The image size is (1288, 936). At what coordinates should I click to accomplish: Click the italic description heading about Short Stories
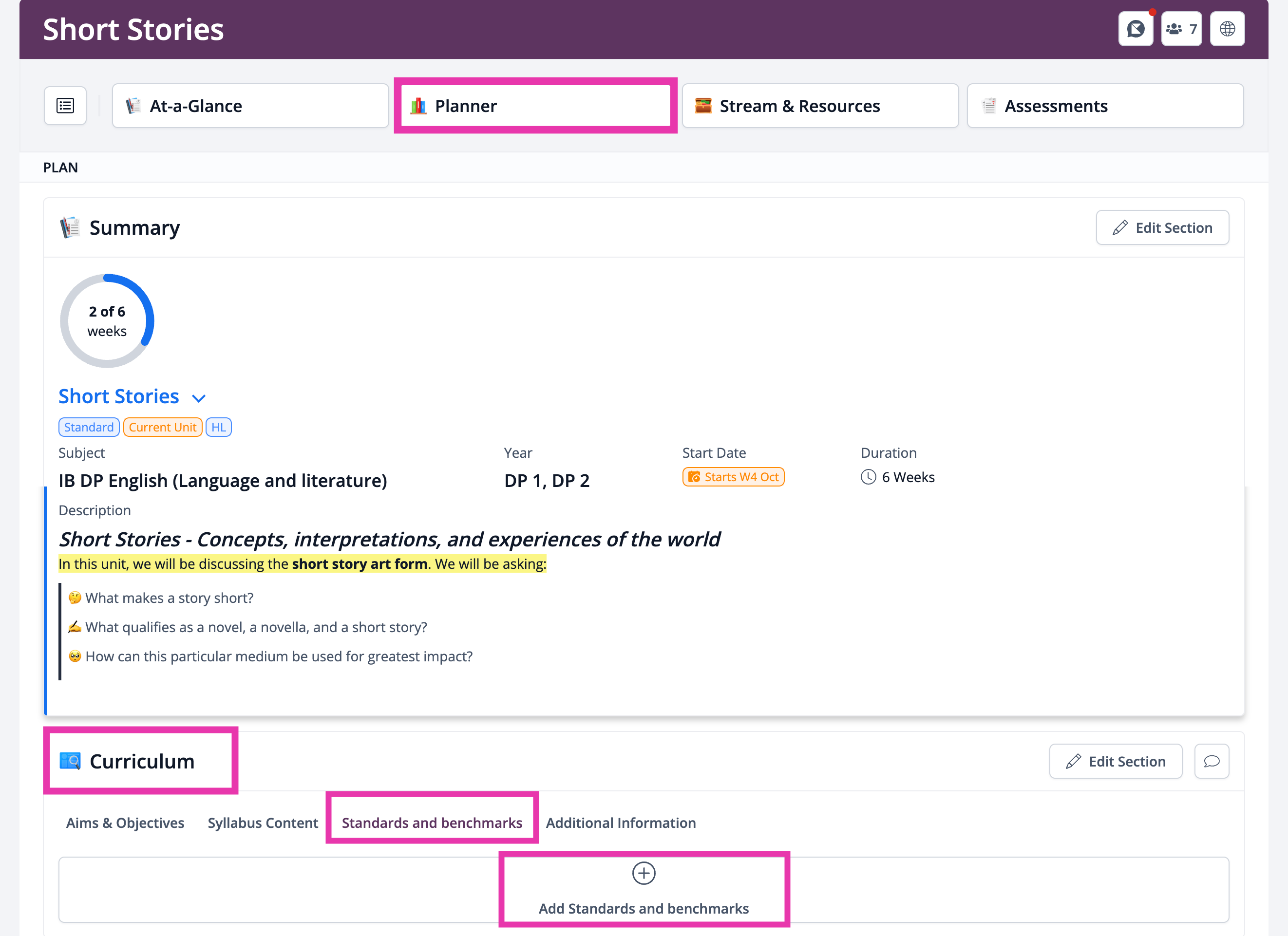point(390,539)
